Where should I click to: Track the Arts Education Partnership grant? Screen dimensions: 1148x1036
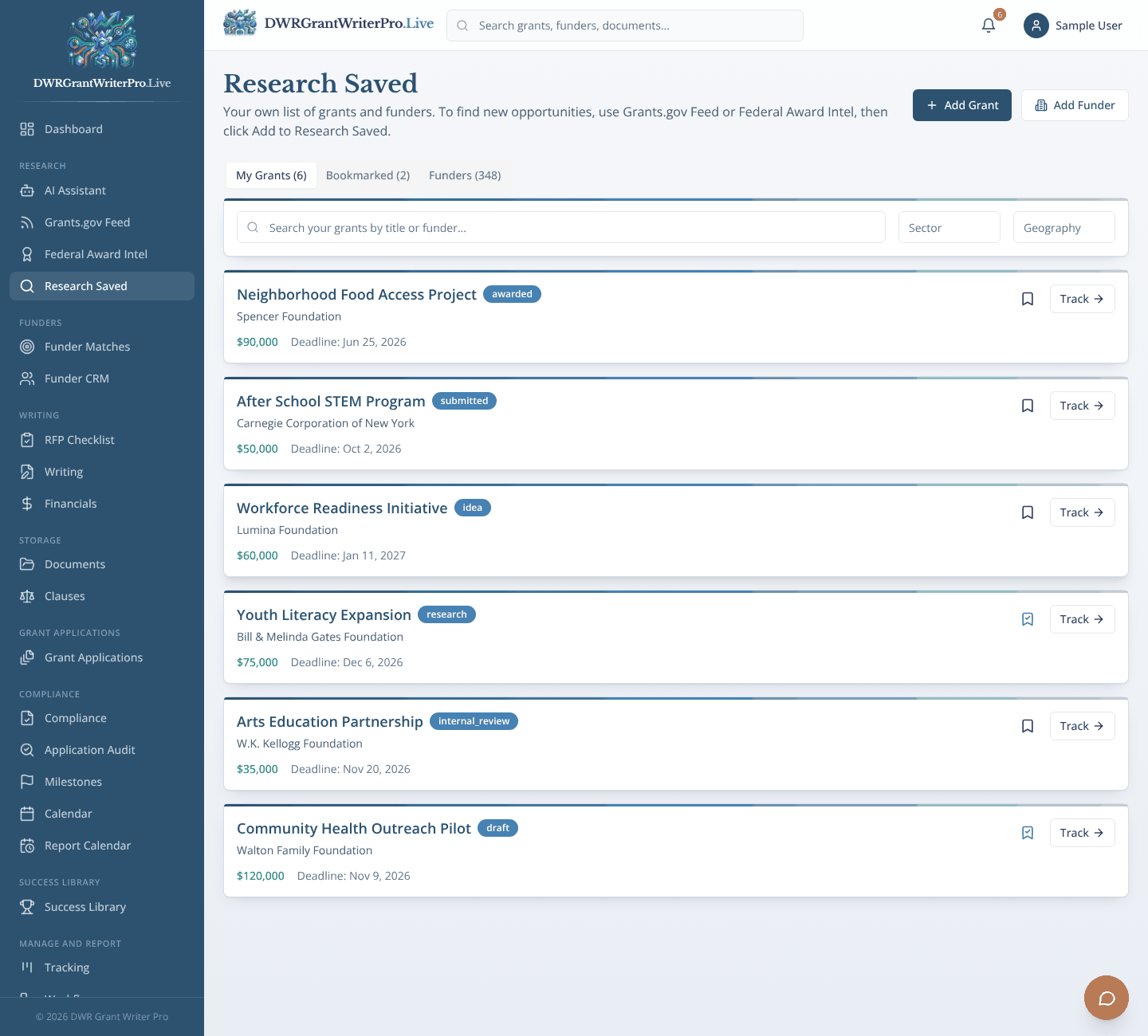1082,726
